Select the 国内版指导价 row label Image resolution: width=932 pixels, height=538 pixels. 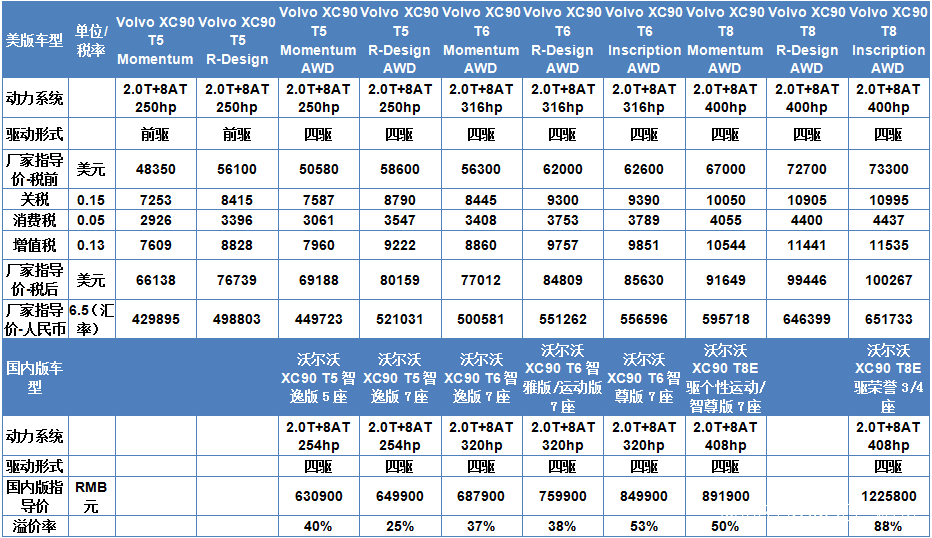pyautogui.click(x=34, y=496)
